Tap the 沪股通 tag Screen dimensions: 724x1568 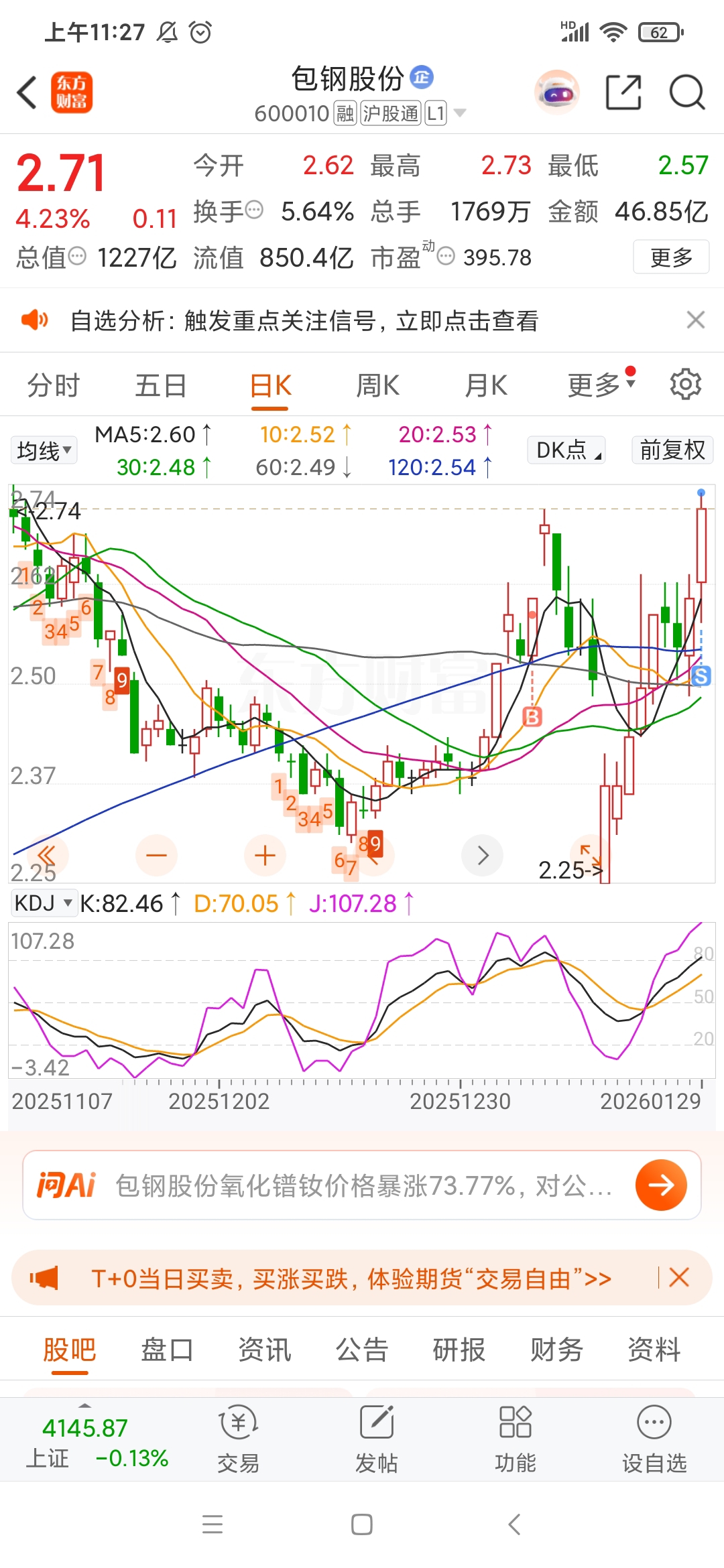391,113
